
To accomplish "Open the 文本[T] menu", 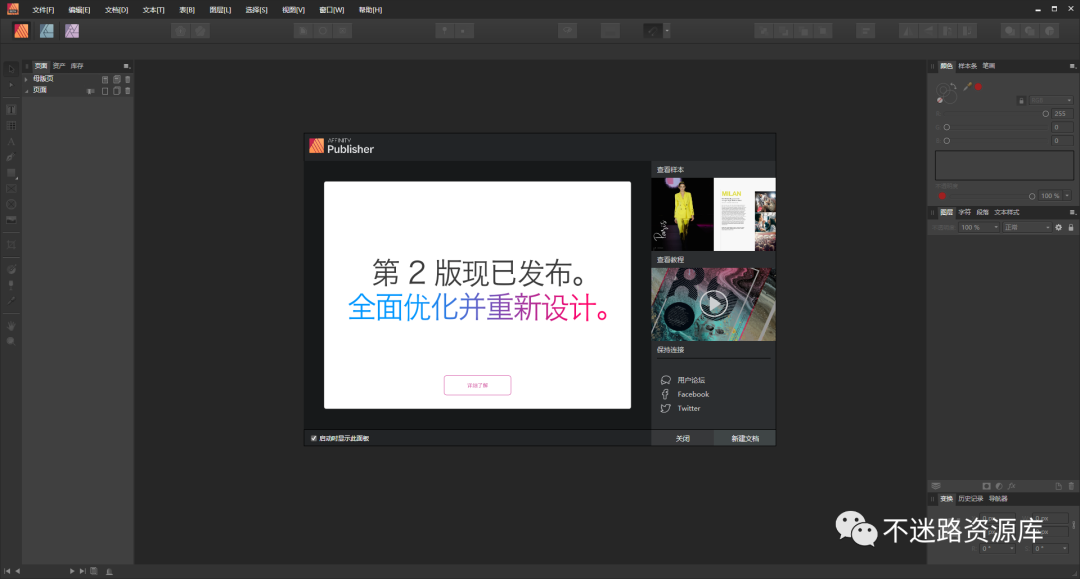I will coord(154,10).
